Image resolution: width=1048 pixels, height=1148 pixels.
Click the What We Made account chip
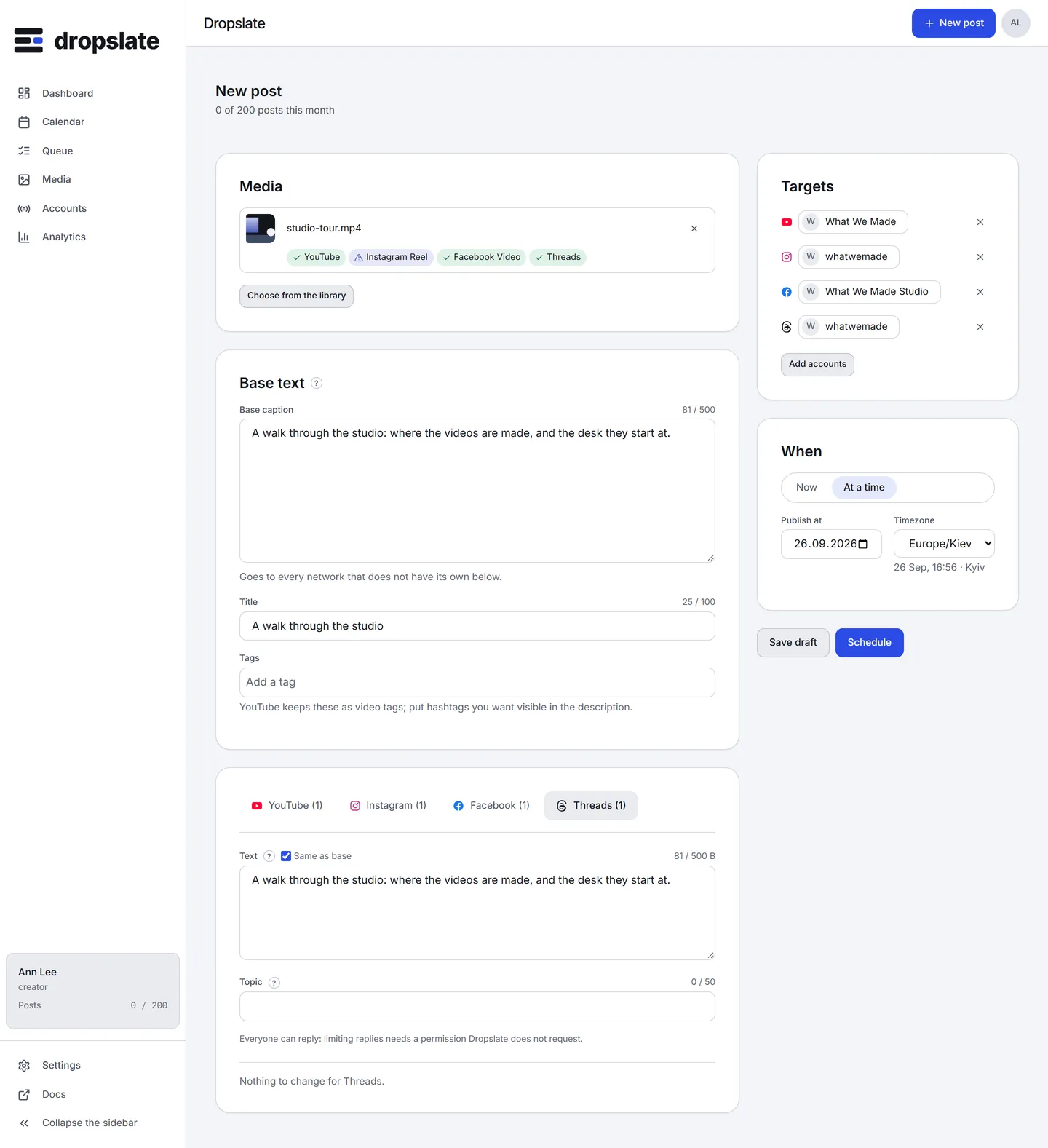[x=853, y=222]
